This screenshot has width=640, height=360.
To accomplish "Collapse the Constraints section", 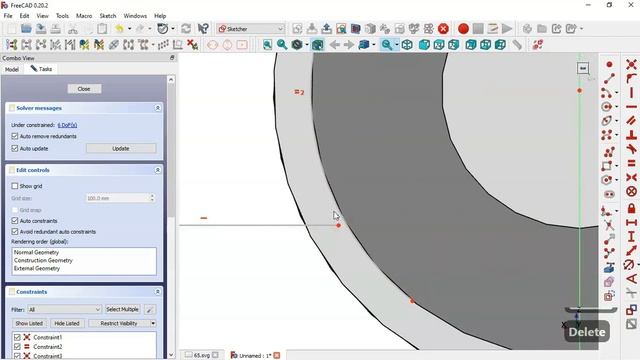I will (x=158, y=292).
